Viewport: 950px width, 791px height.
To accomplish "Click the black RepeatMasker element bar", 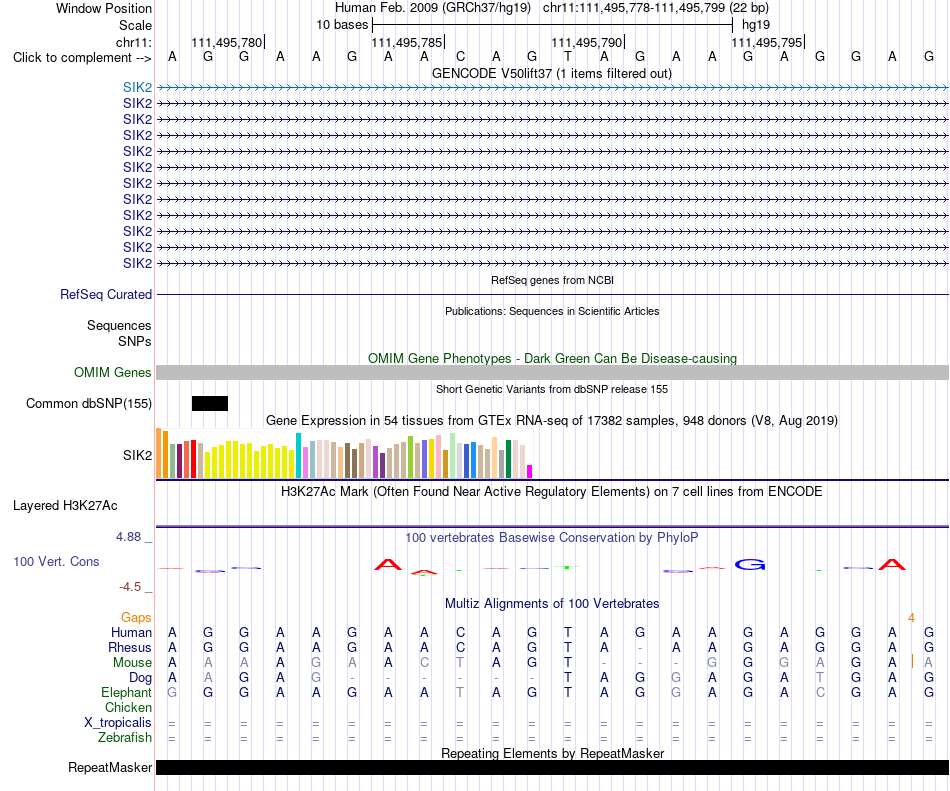I will point(552,767).
